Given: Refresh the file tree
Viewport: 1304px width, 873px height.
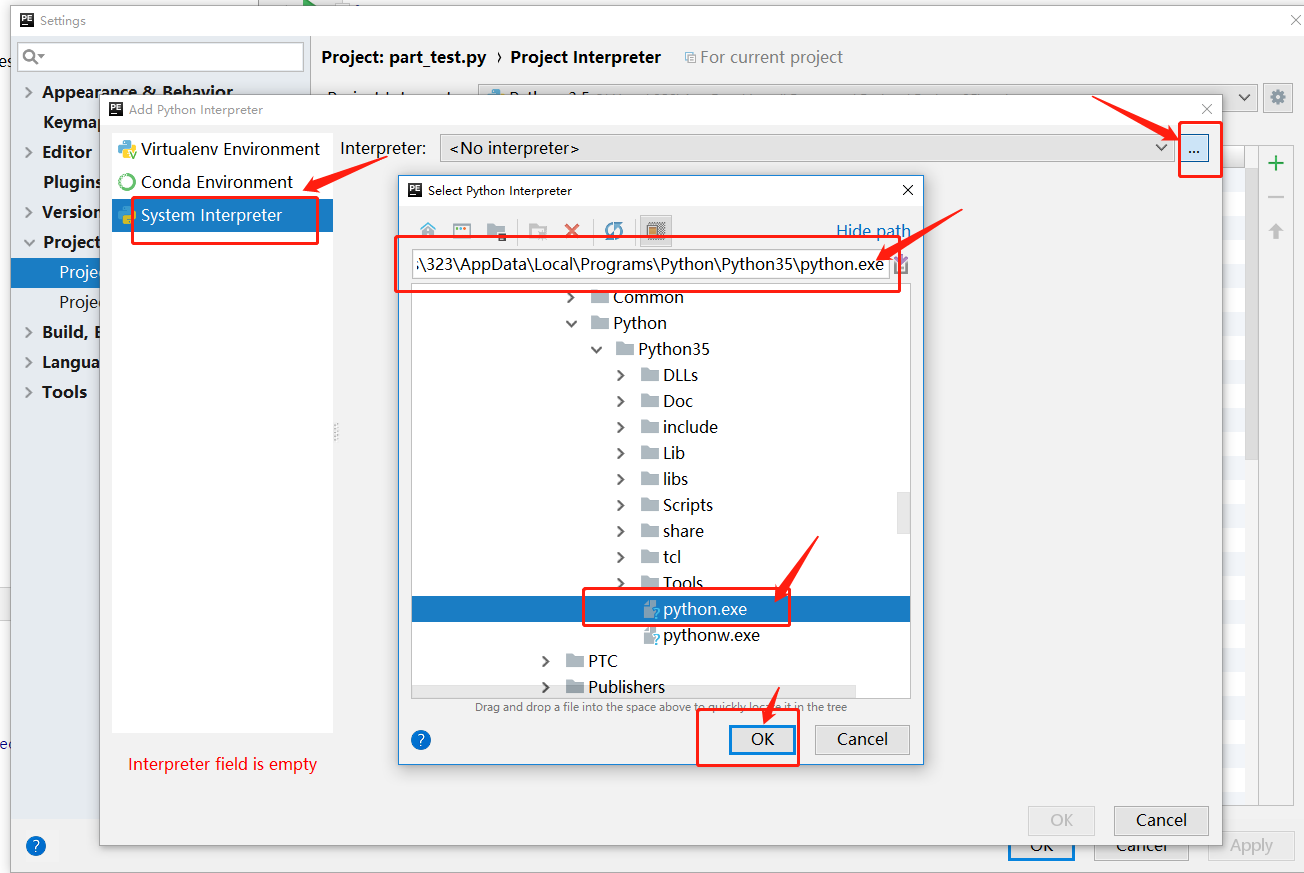Looking at the screenshot, I should [x=614, y=231].
